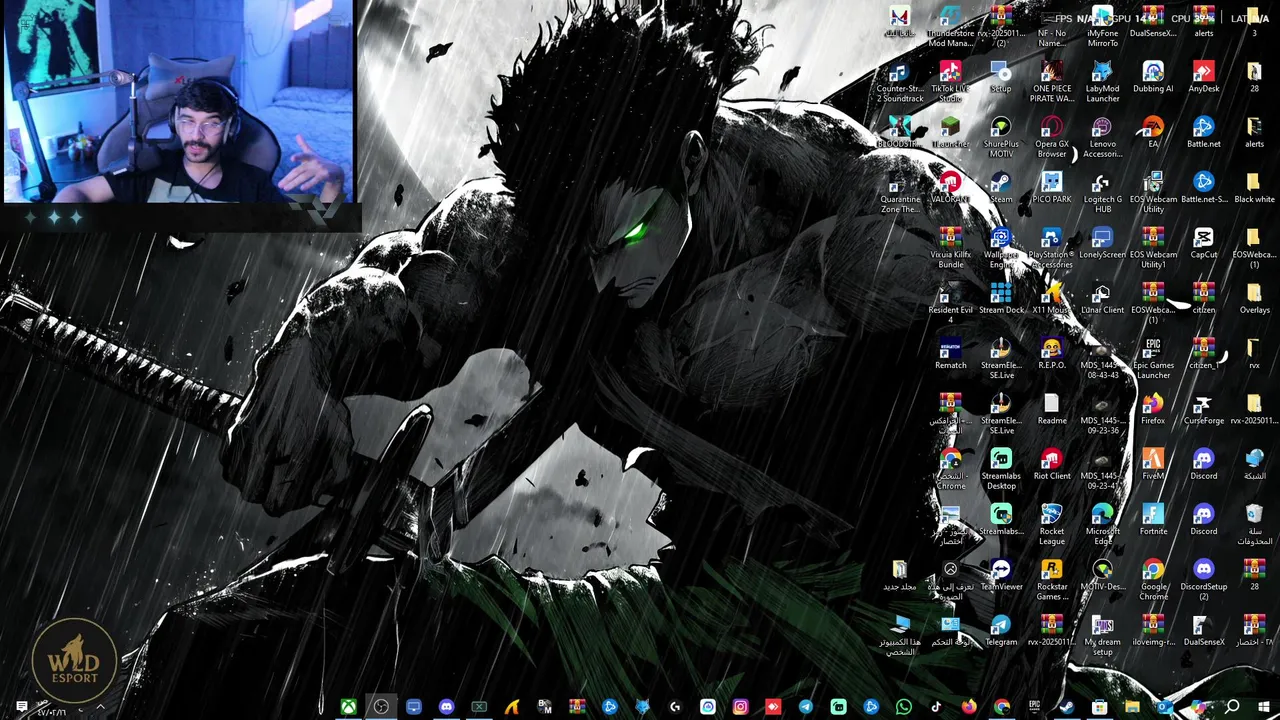Select the citizen_1 archive file
This screenshot has width=1280, height=720.
(x=1204, y=354)
